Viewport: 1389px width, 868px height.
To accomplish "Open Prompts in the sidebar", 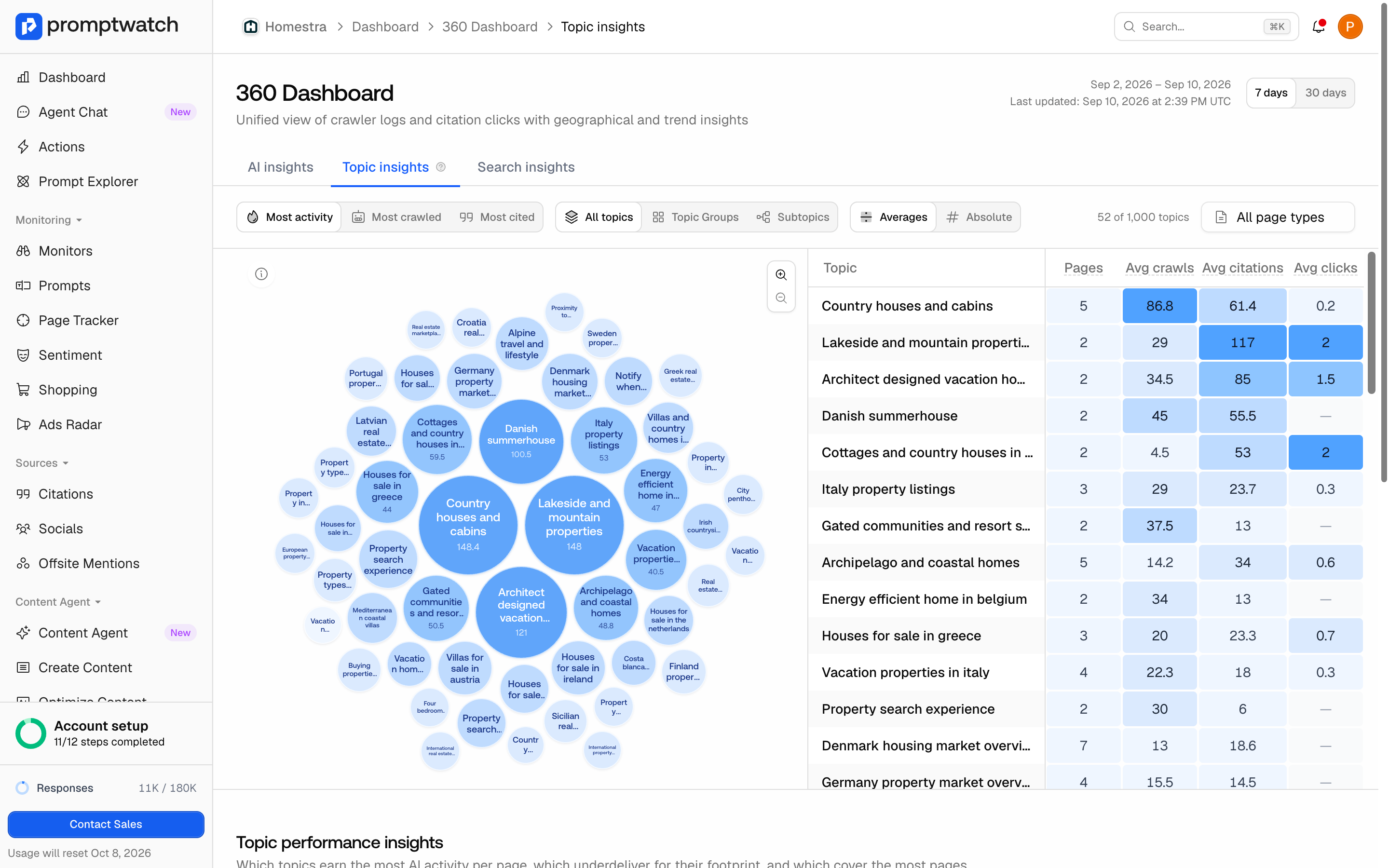I will pos(106,285).
